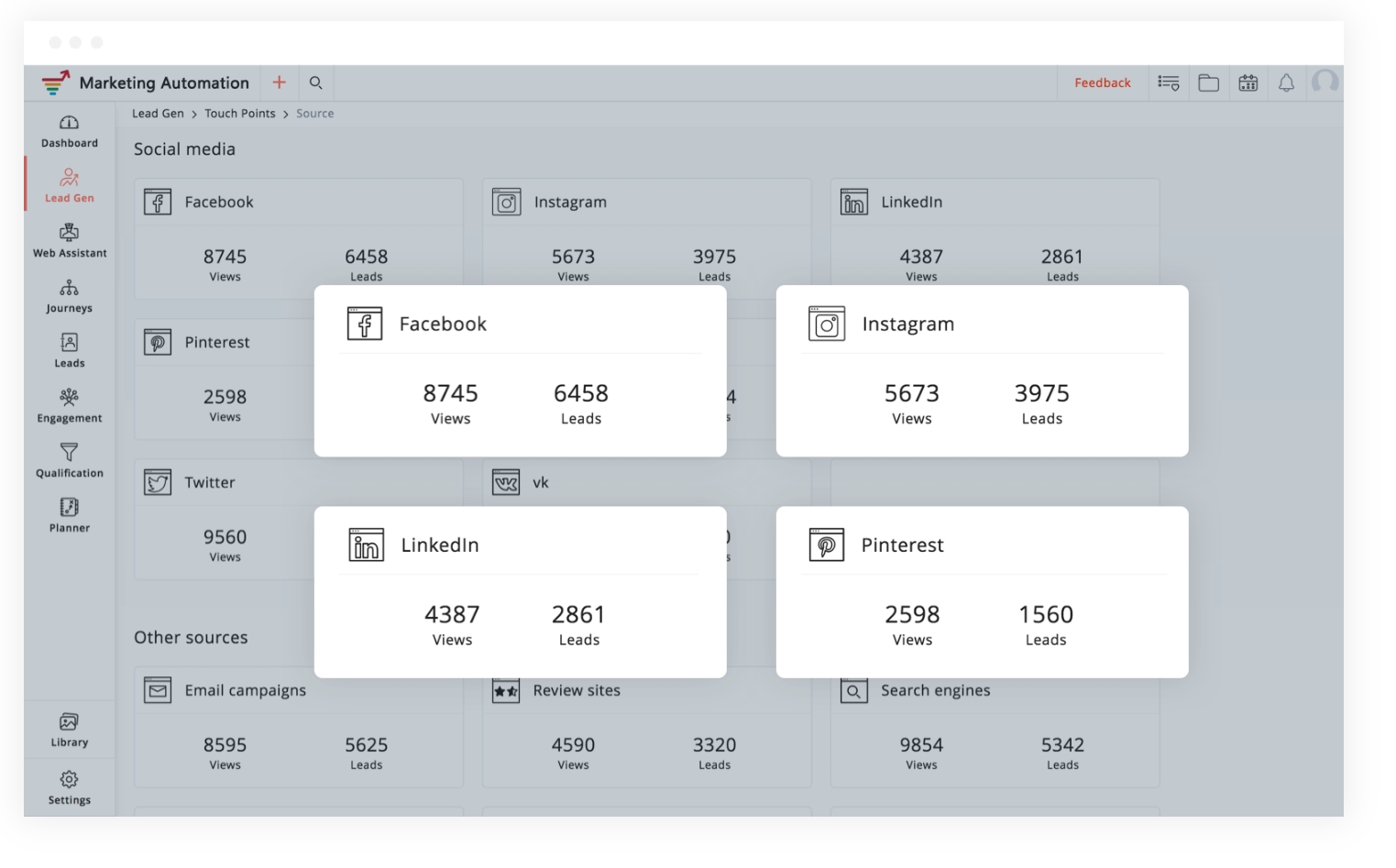Open the Library in the sidebar

[69, 730]
